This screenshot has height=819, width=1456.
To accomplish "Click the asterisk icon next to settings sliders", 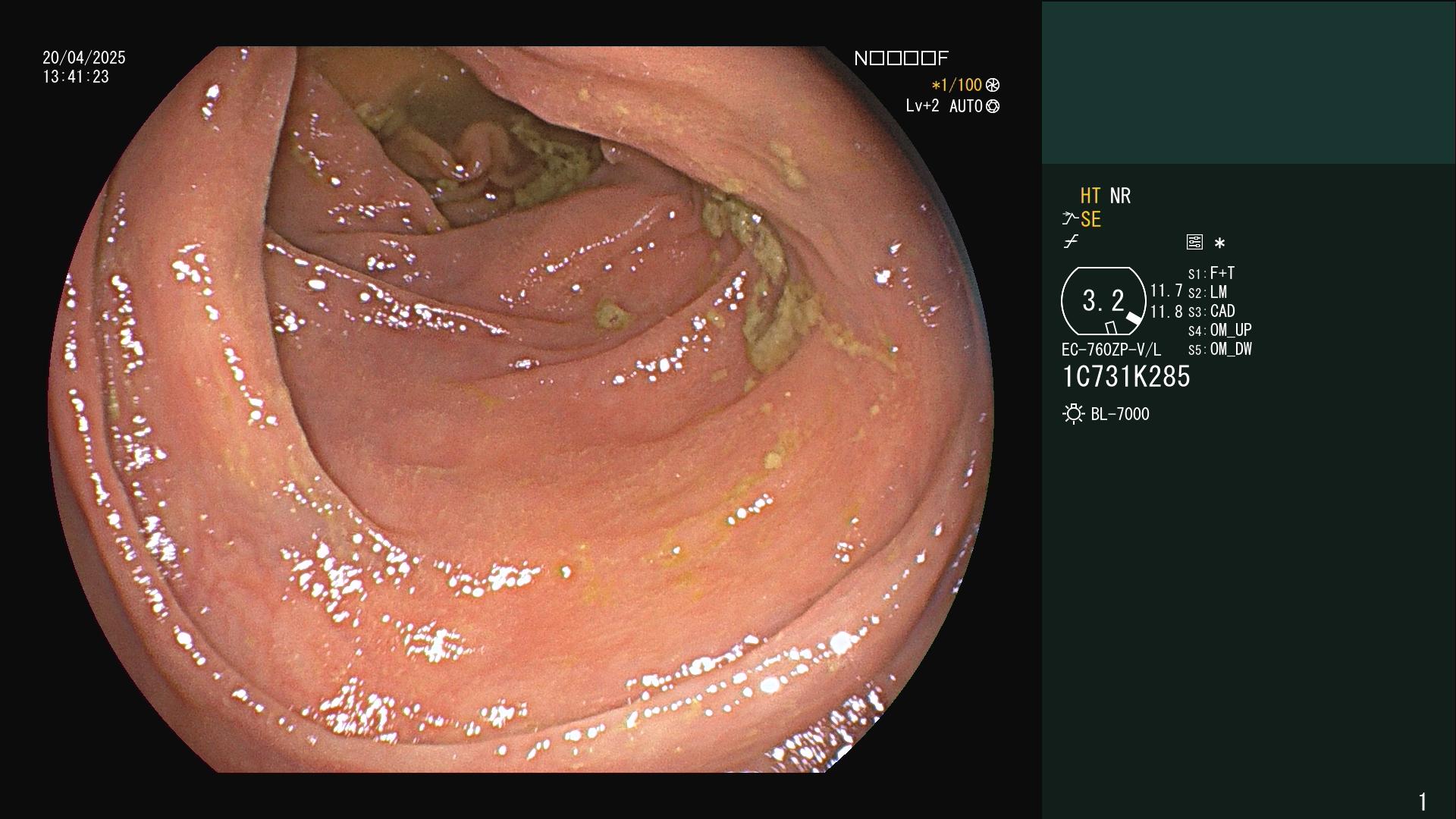I will [x=1219, y=243].
